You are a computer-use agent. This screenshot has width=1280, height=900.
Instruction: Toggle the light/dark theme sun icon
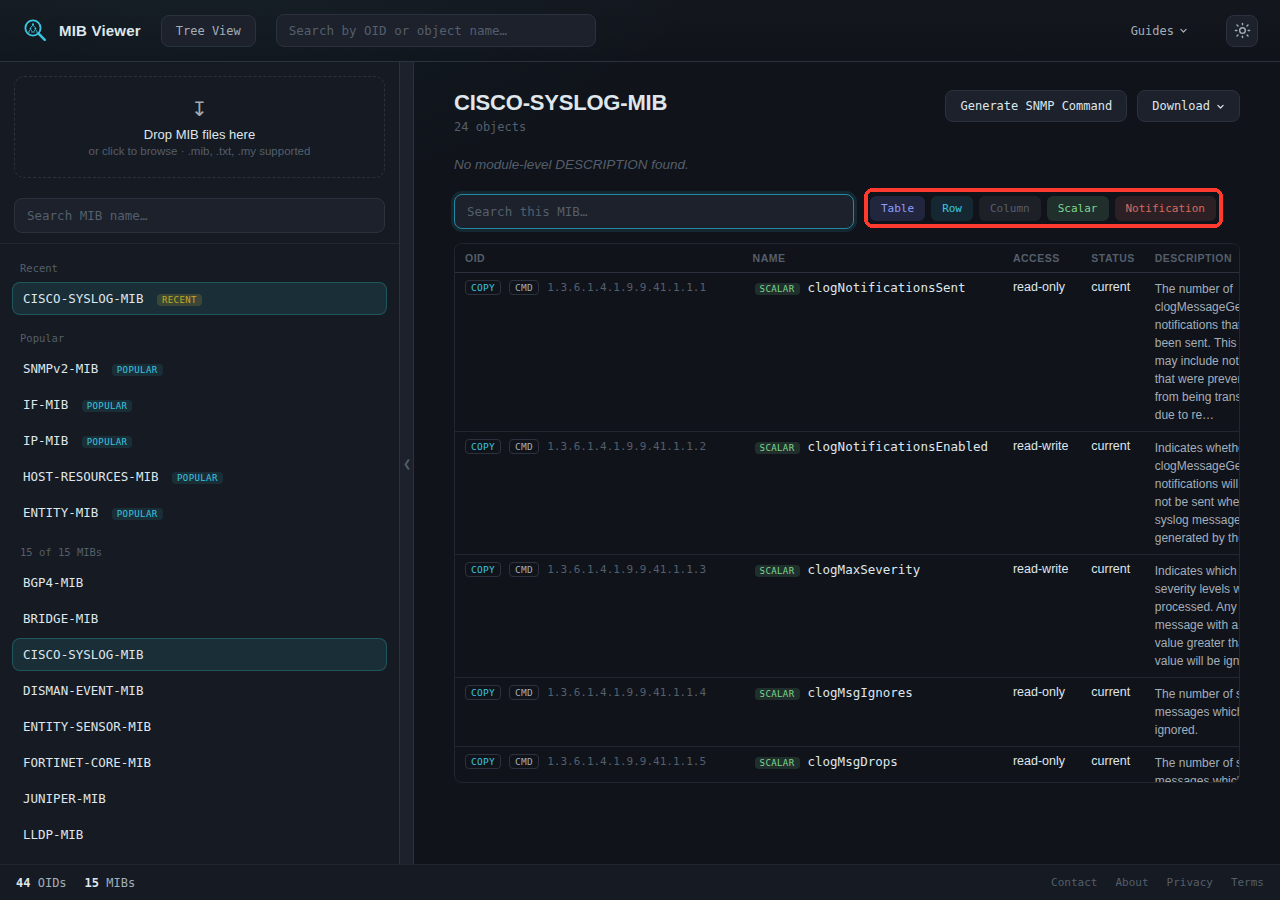coord(1242,31)
